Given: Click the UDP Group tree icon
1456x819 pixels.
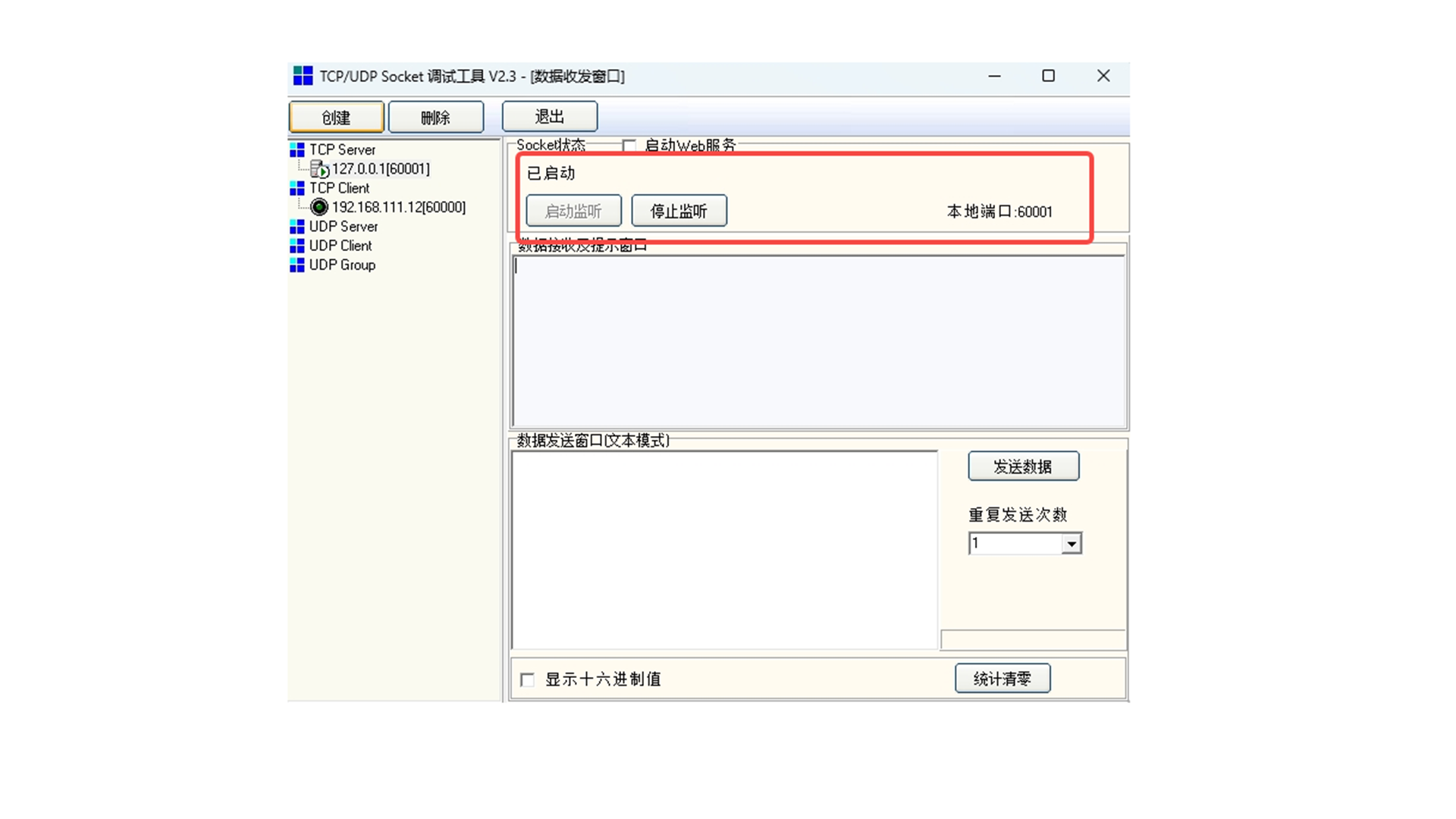Looking at the screenshot, I should pos(297,265).
